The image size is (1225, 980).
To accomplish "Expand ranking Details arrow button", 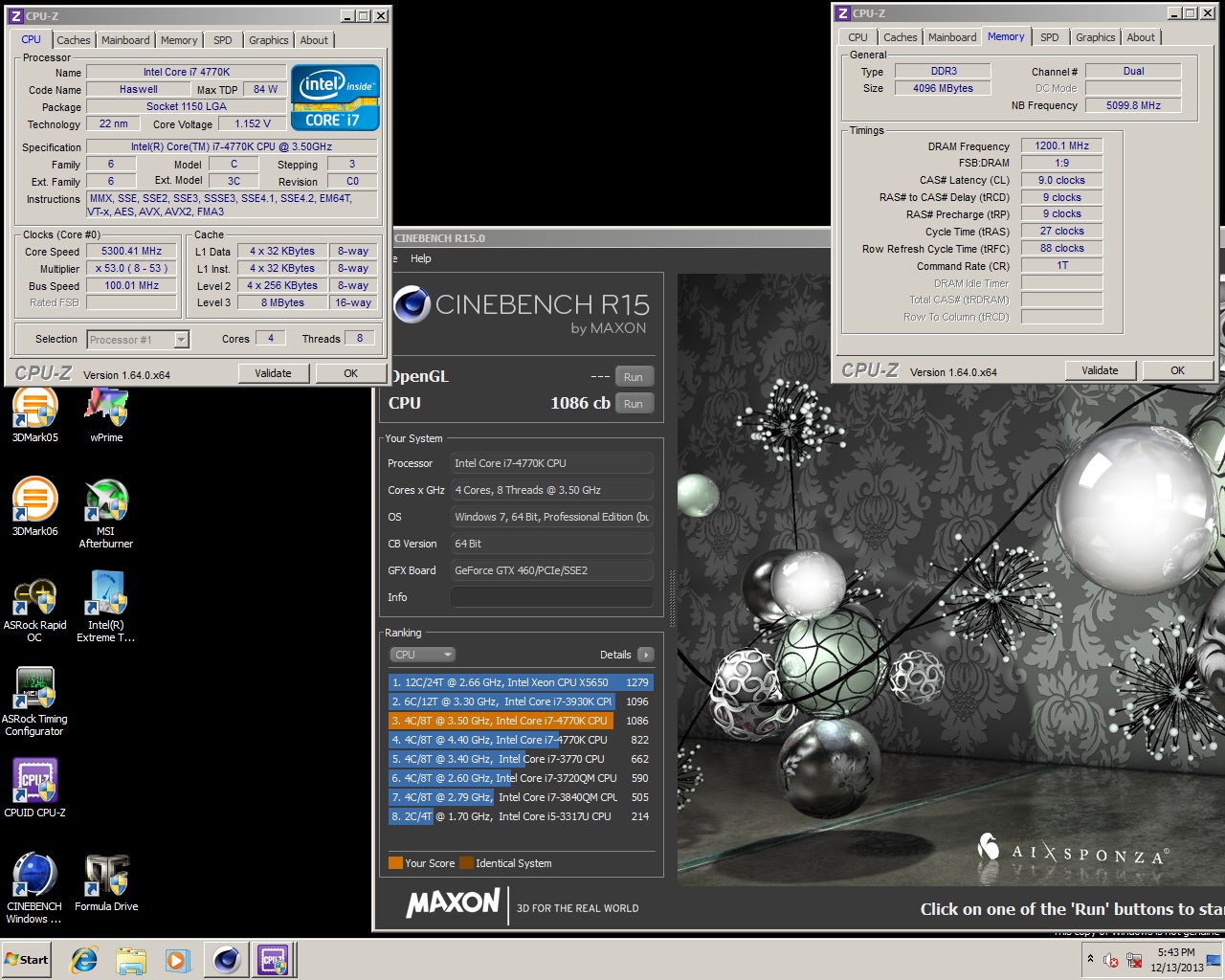I will (646, 655).
